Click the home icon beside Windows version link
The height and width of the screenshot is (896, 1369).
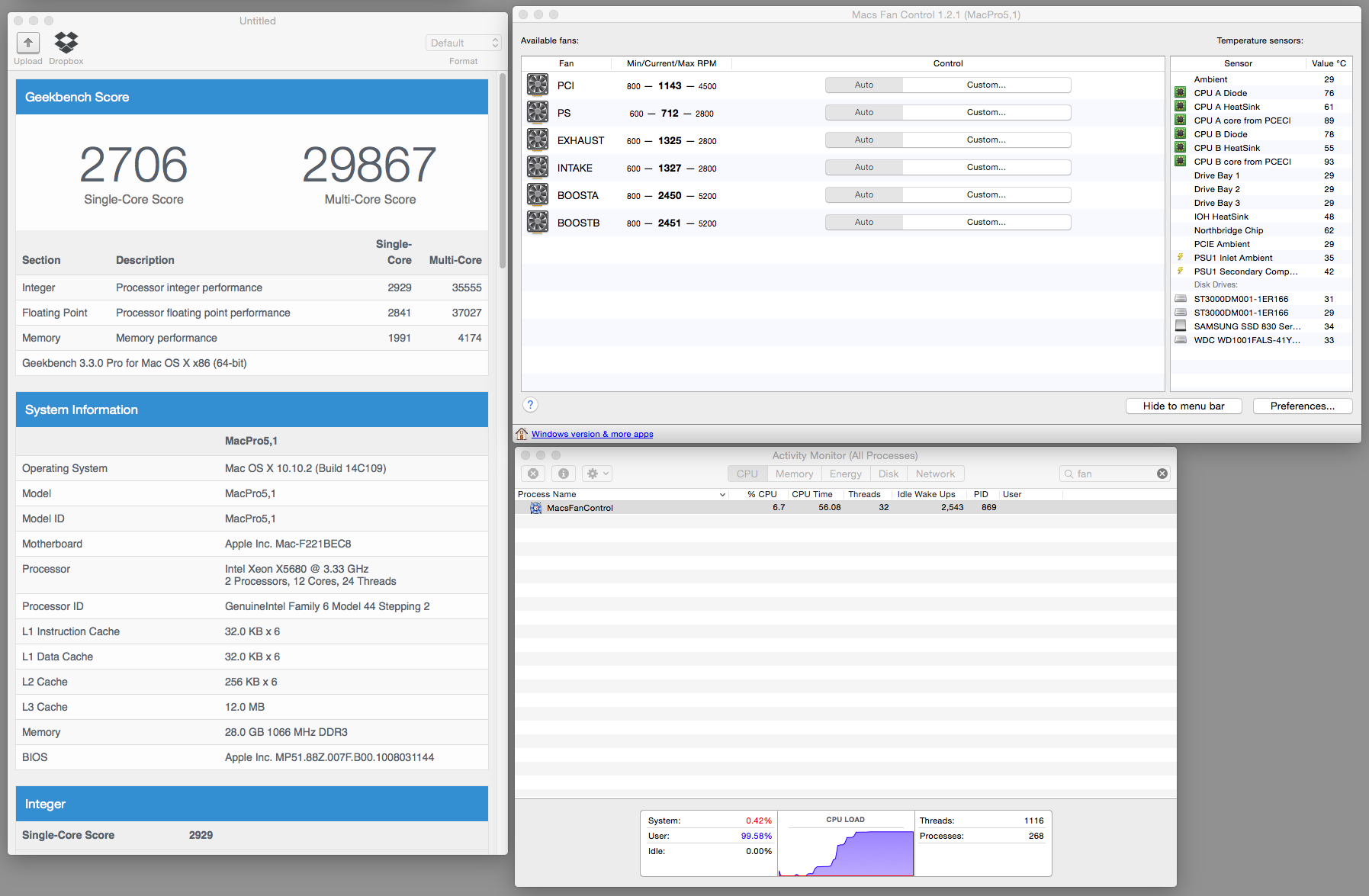coord(522,434)
